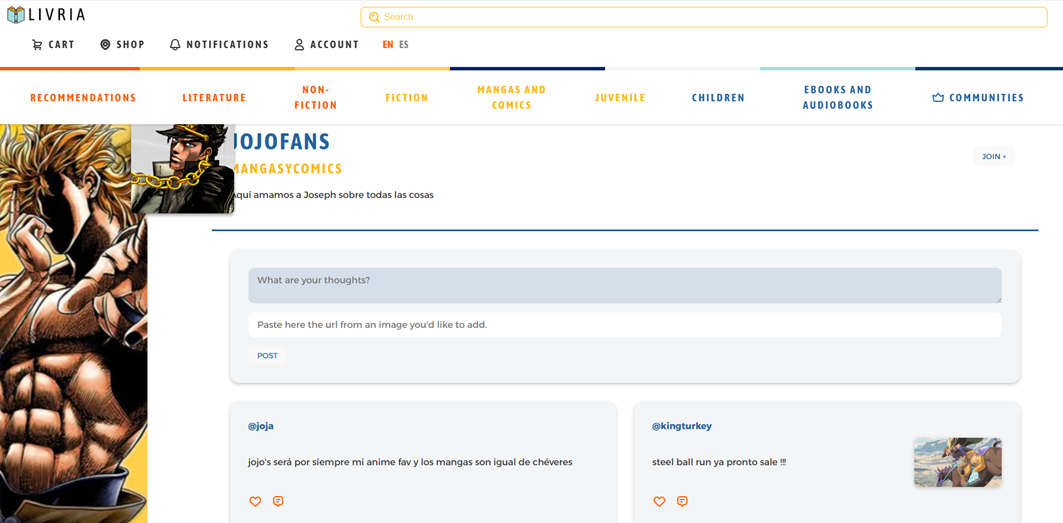Screen dimensions: 1063x523
Task: Open the Mangas and Comics category
Action: click(x=512, y=98)
